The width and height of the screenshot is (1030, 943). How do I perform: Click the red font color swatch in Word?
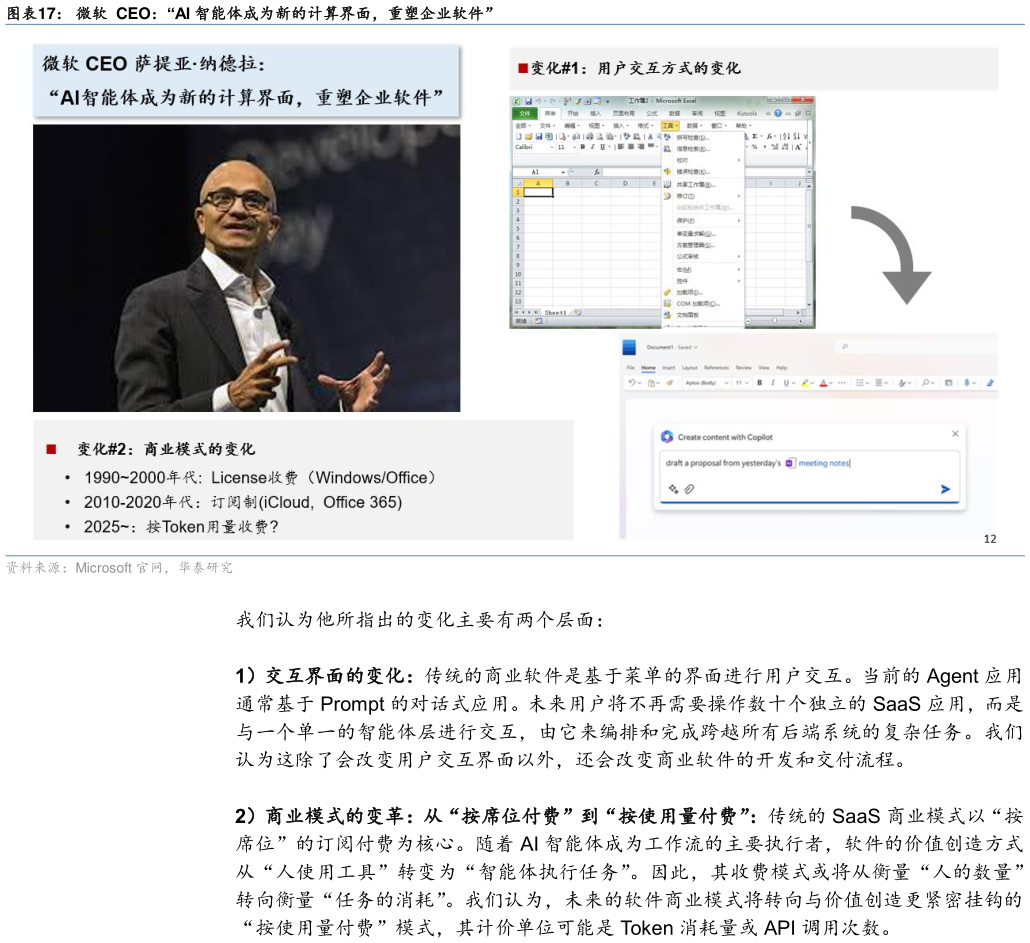tap(823, 383)
